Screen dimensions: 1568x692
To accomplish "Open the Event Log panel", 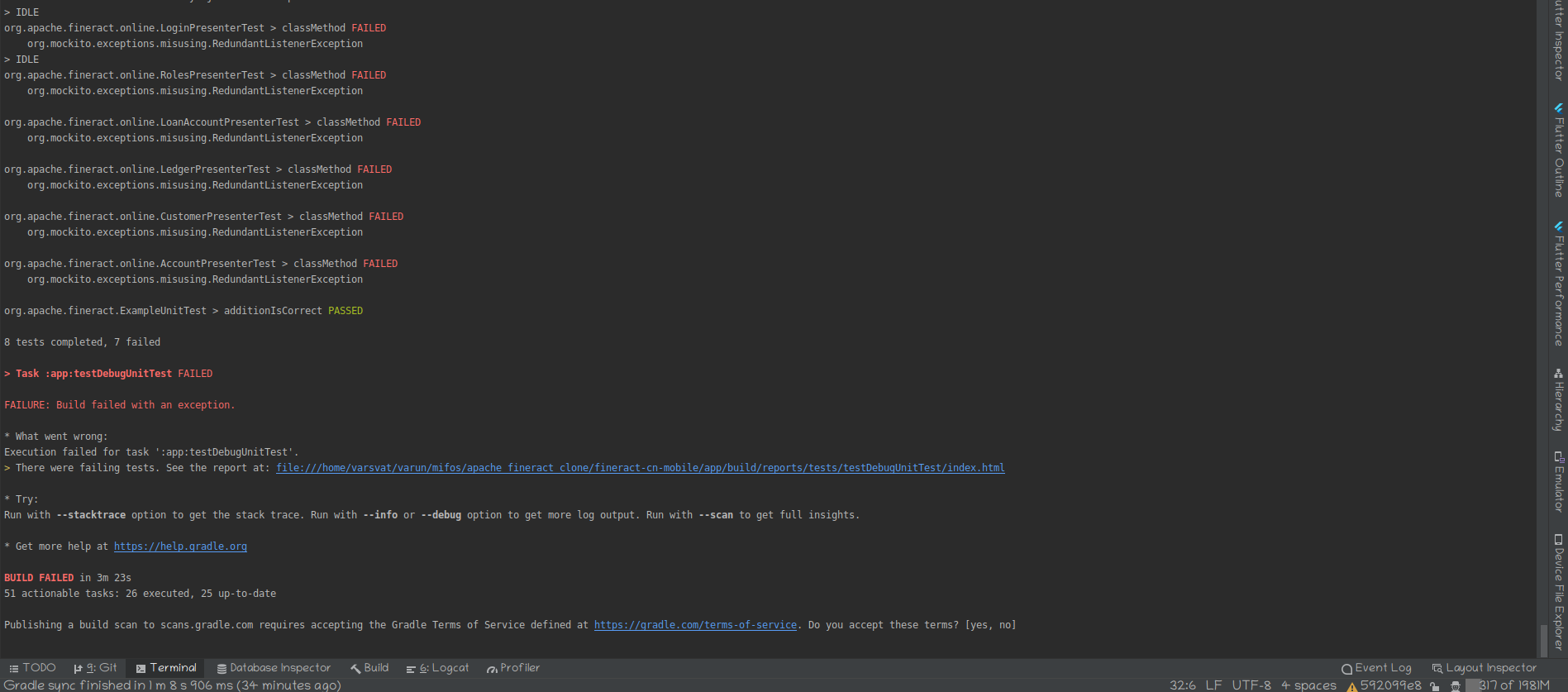I will (1376, 668).
